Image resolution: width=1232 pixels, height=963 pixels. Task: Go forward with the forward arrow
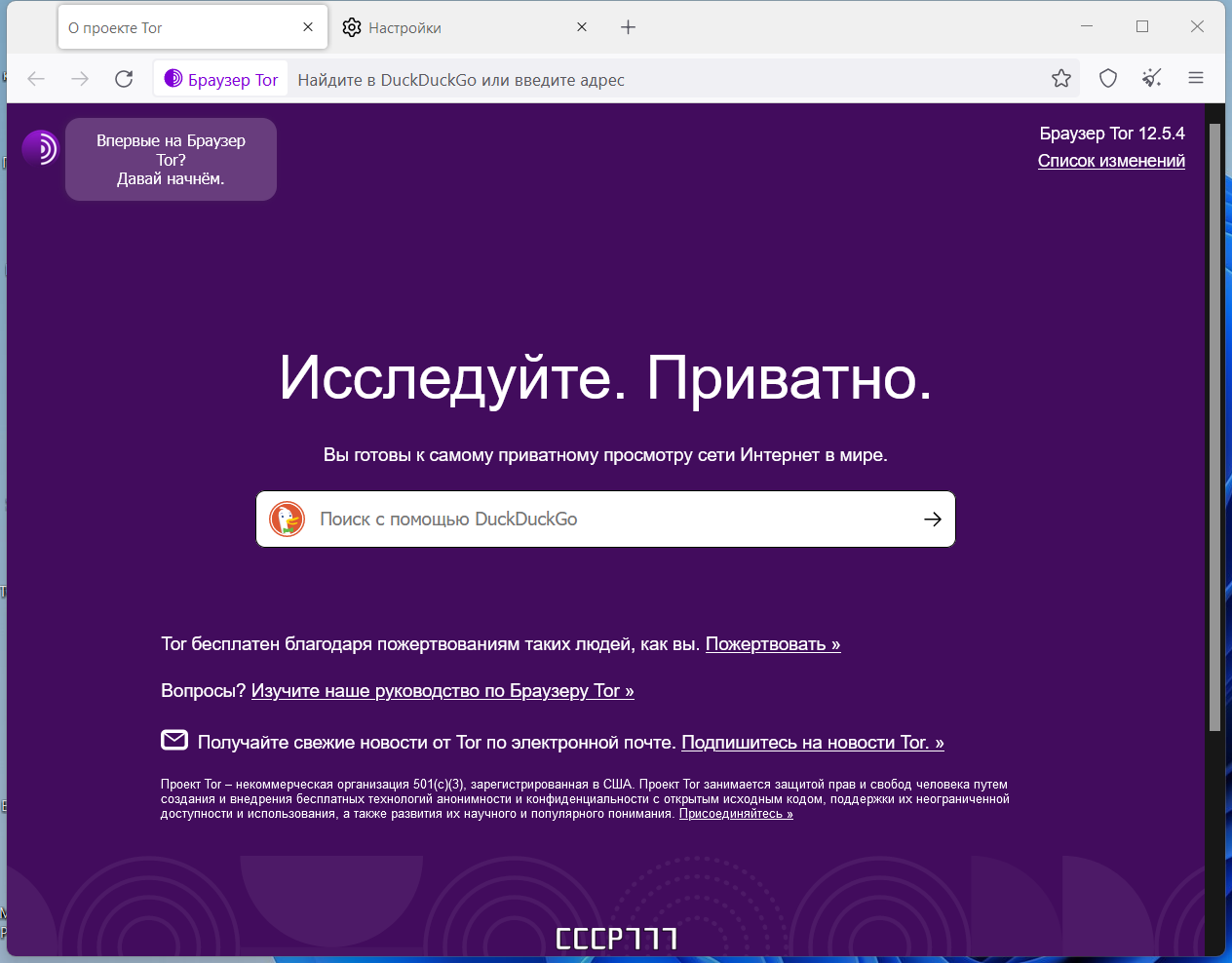tap(80, 79)
